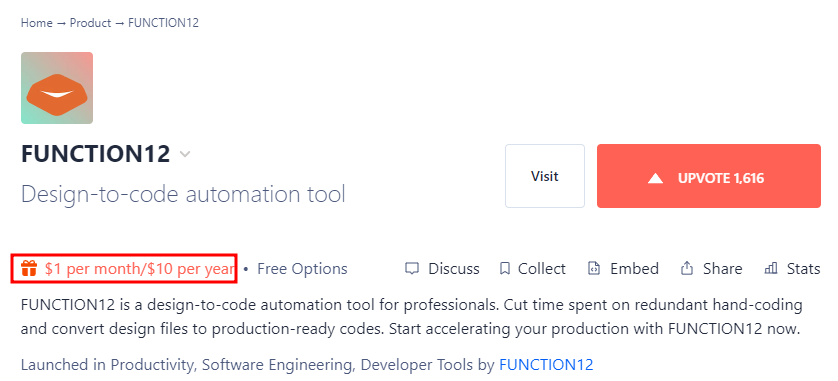The width and height of the screenshot is (838, 381).
Task: Select FUNCTION12 in the breadcrumb trail
Action: [x=164, y=23]
